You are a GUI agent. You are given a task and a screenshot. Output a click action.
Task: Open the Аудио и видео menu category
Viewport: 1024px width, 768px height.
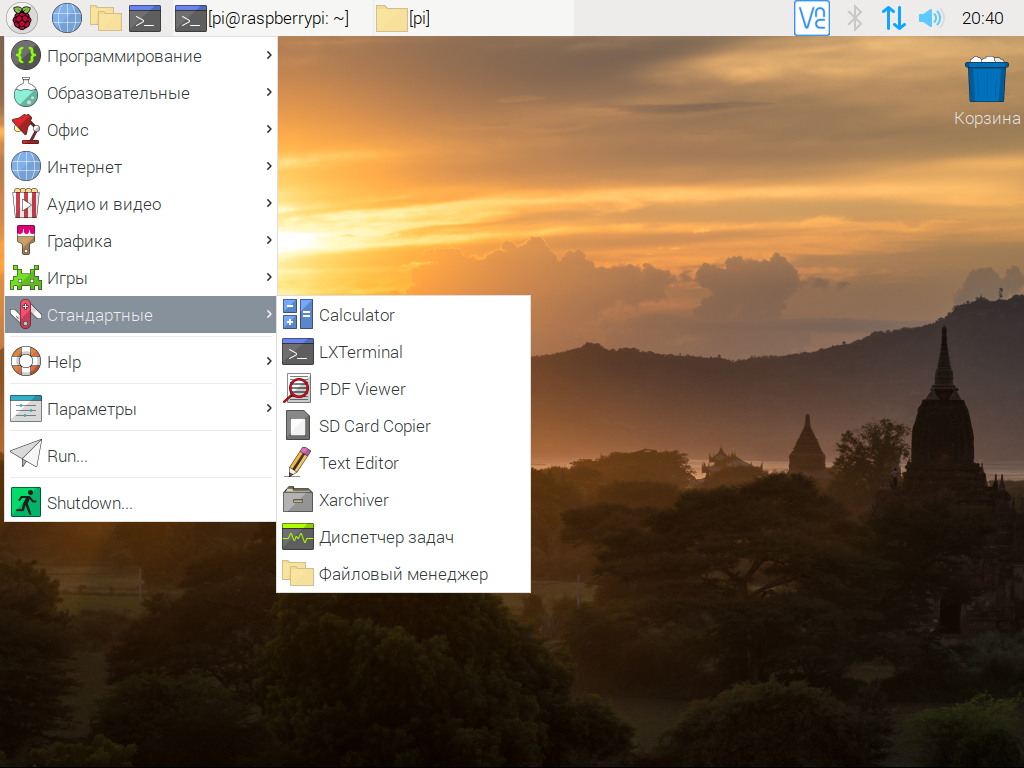141,204
